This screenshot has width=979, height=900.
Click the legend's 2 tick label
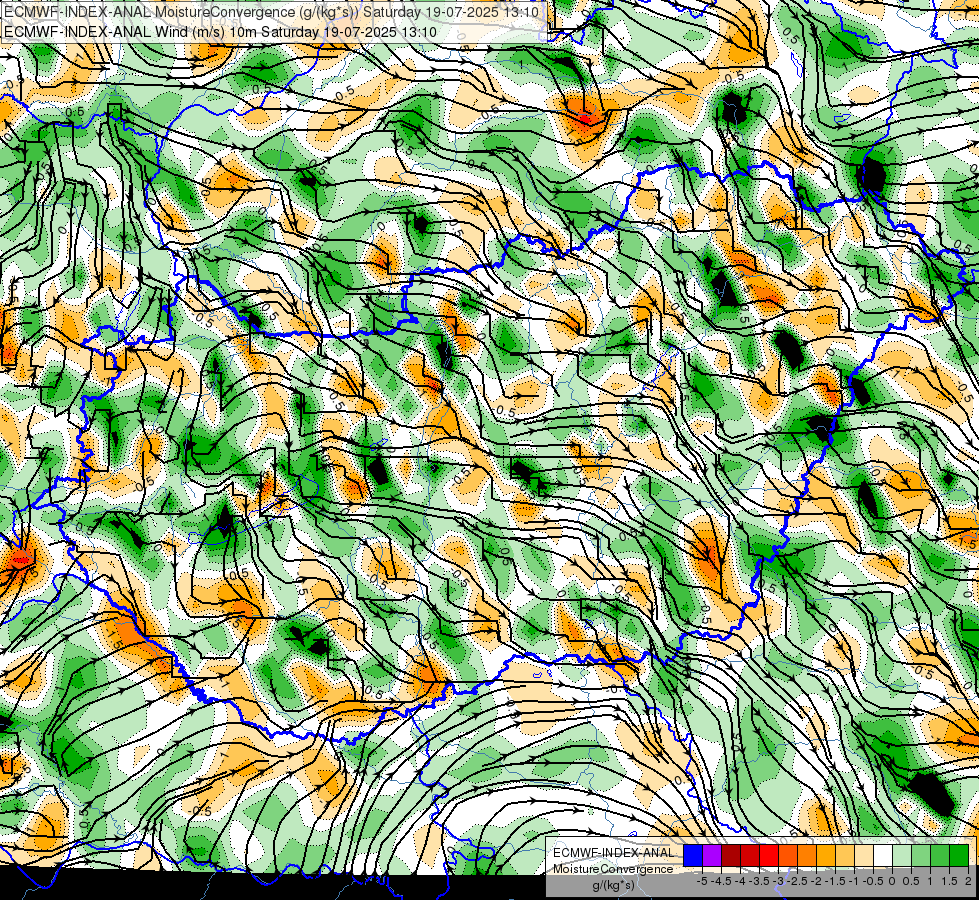coord(968,881)
